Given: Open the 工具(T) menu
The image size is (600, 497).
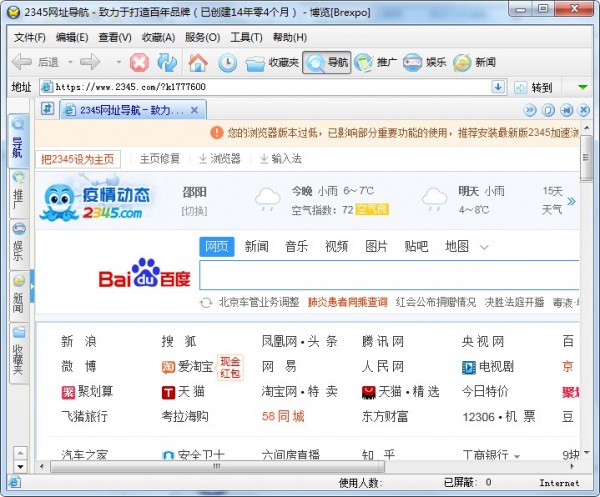Looking at the screenshot, I should click(246, 37).
